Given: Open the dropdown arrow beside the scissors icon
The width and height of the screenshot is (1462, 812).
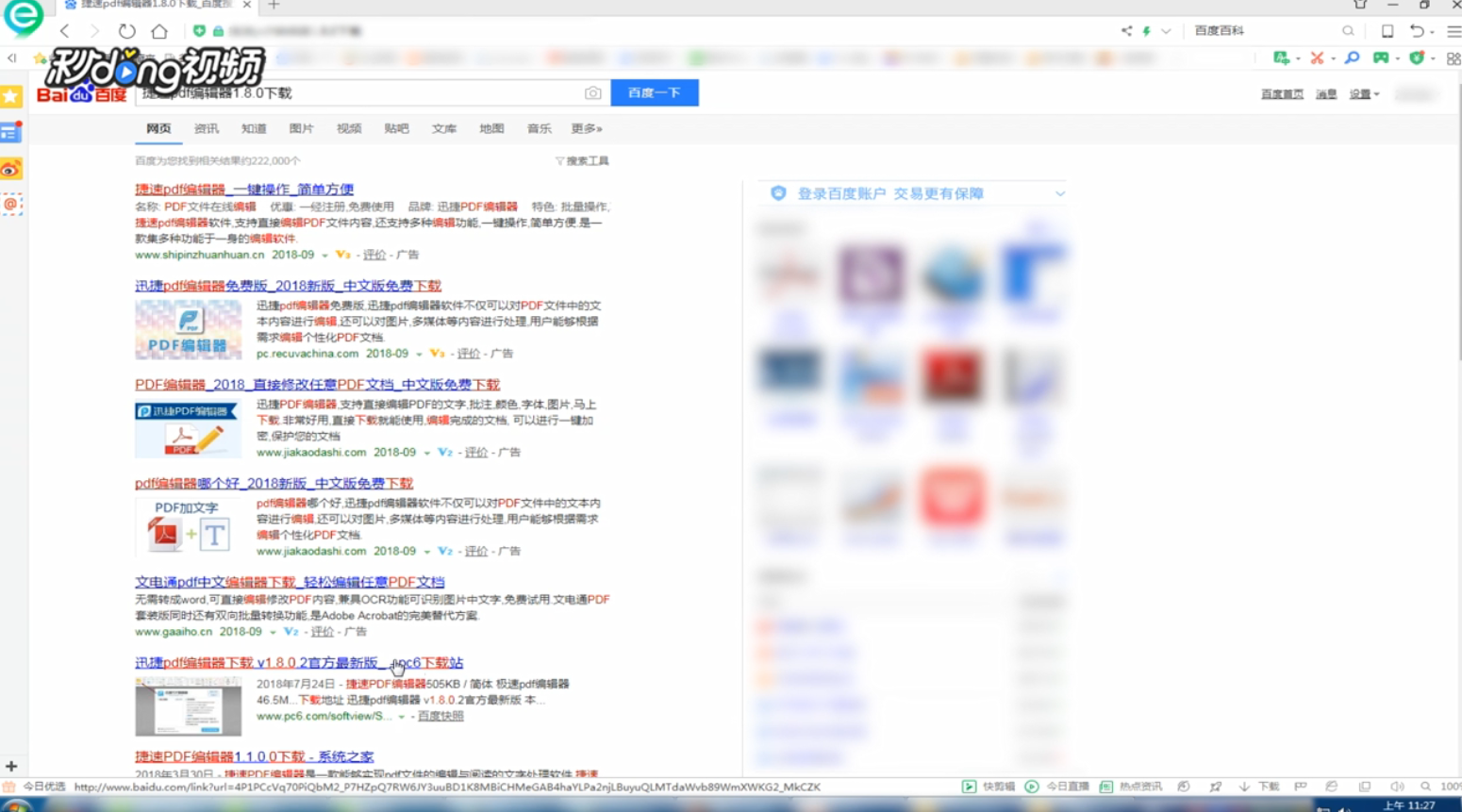Looking at the screenshot, I should [x=1332, y=59].
